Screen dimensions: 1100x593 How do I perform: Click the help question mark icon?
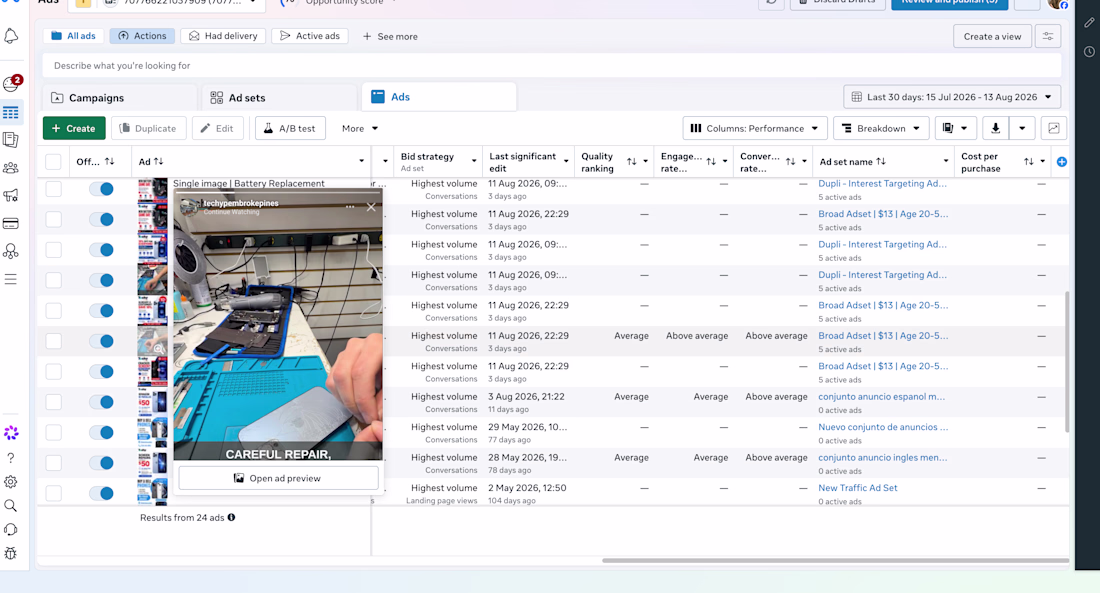11,458
